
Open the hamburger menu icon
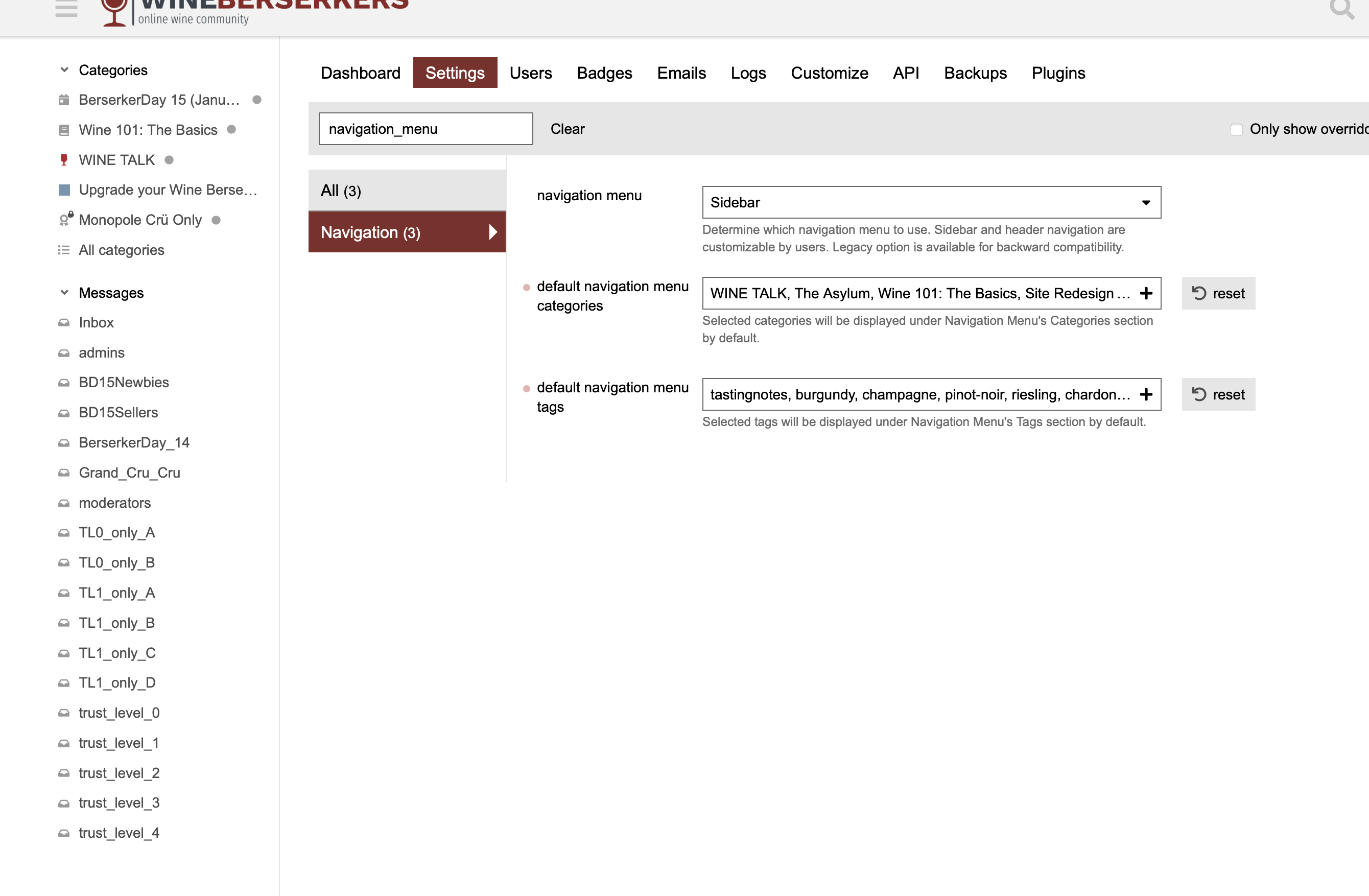point(66,9)
